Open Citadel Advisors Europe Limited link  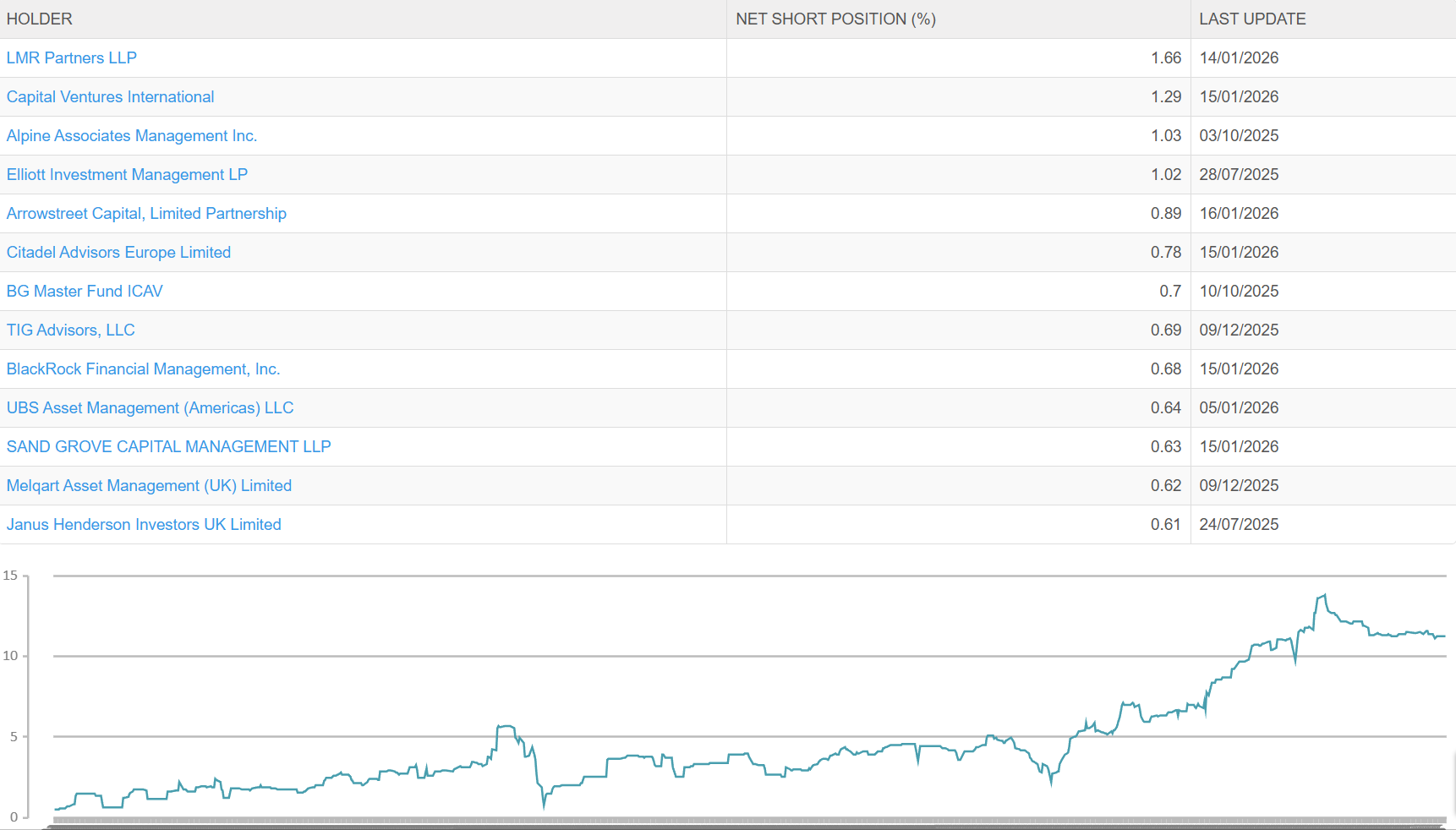pyautogui.click(x=118, y=252)
